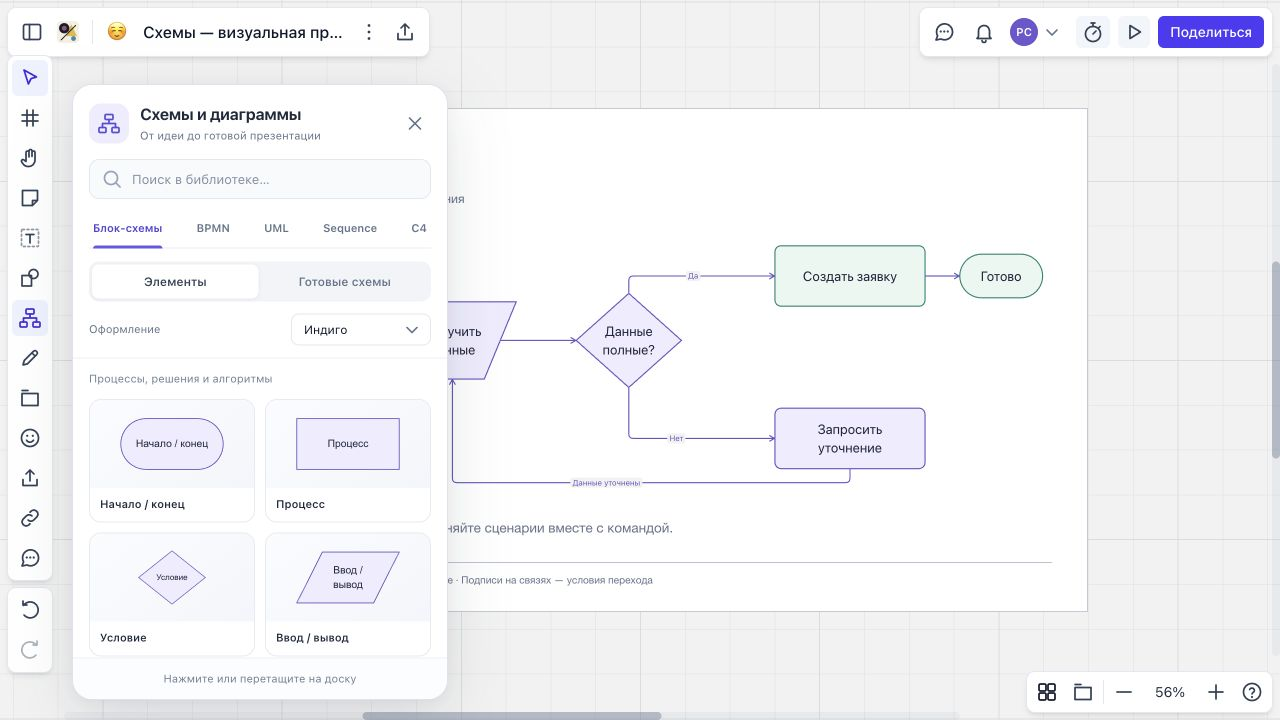This screenshot has height=720, width=1280.
Task: Open the emoji sticker tool
Action: pos(30,438)
